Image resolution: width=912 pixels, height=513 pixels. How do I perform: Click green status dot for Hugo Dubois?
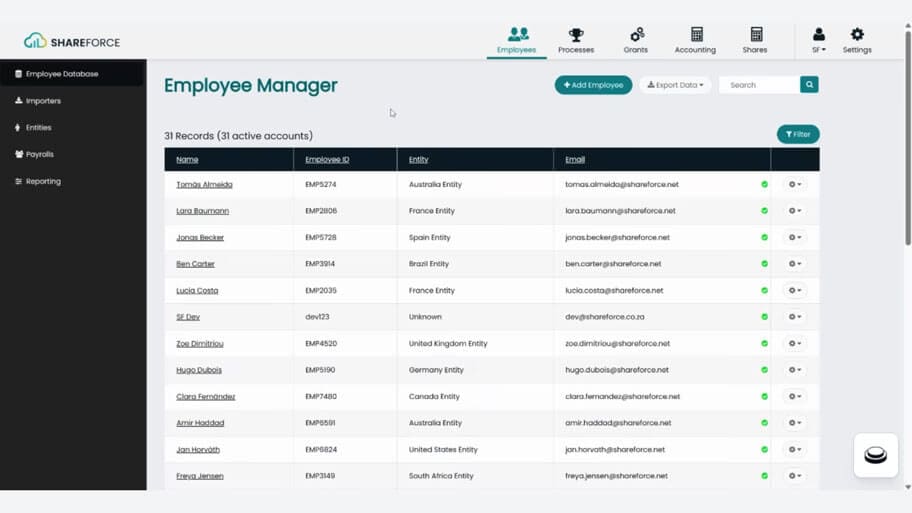(764, 370)
